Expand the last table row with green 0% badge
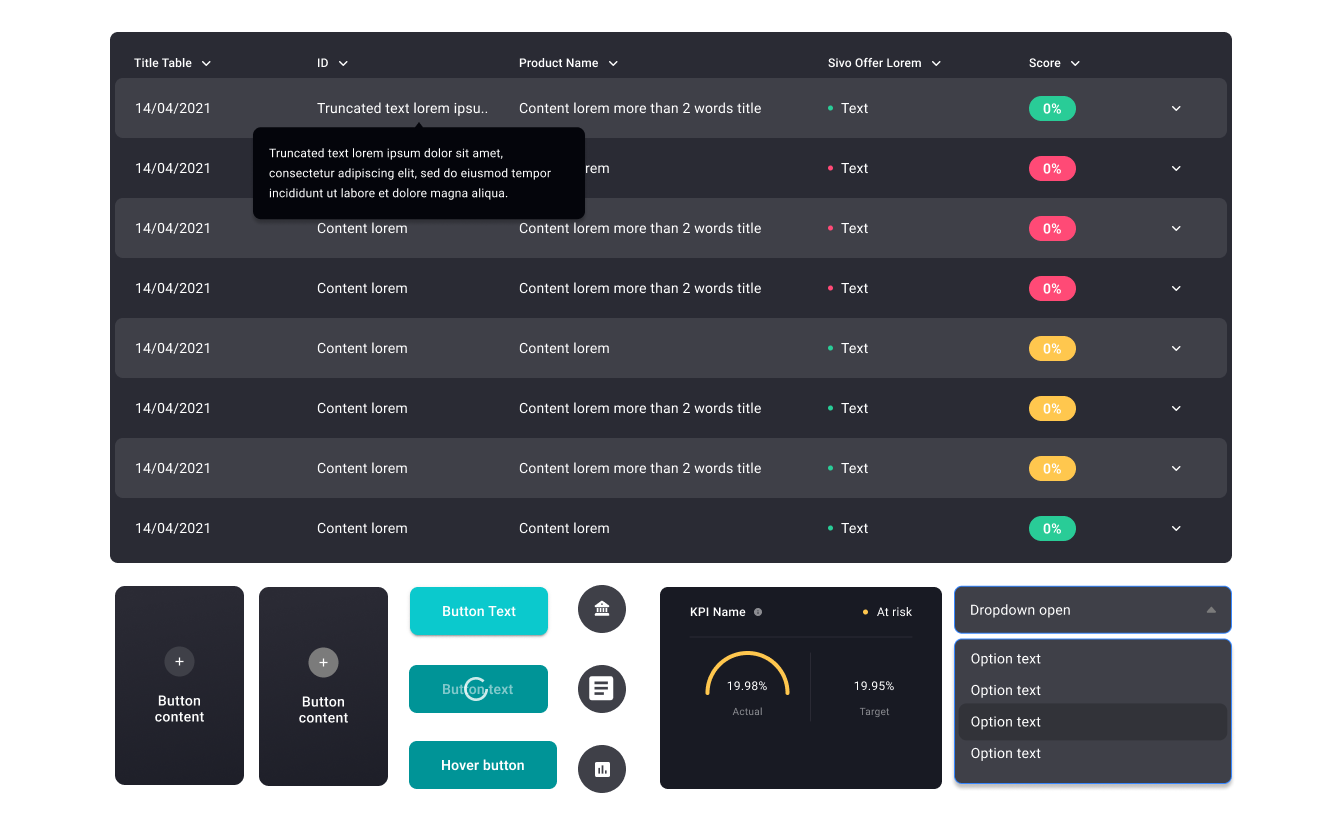This screenshot has height=836, width=1320. coord(1176,528)
